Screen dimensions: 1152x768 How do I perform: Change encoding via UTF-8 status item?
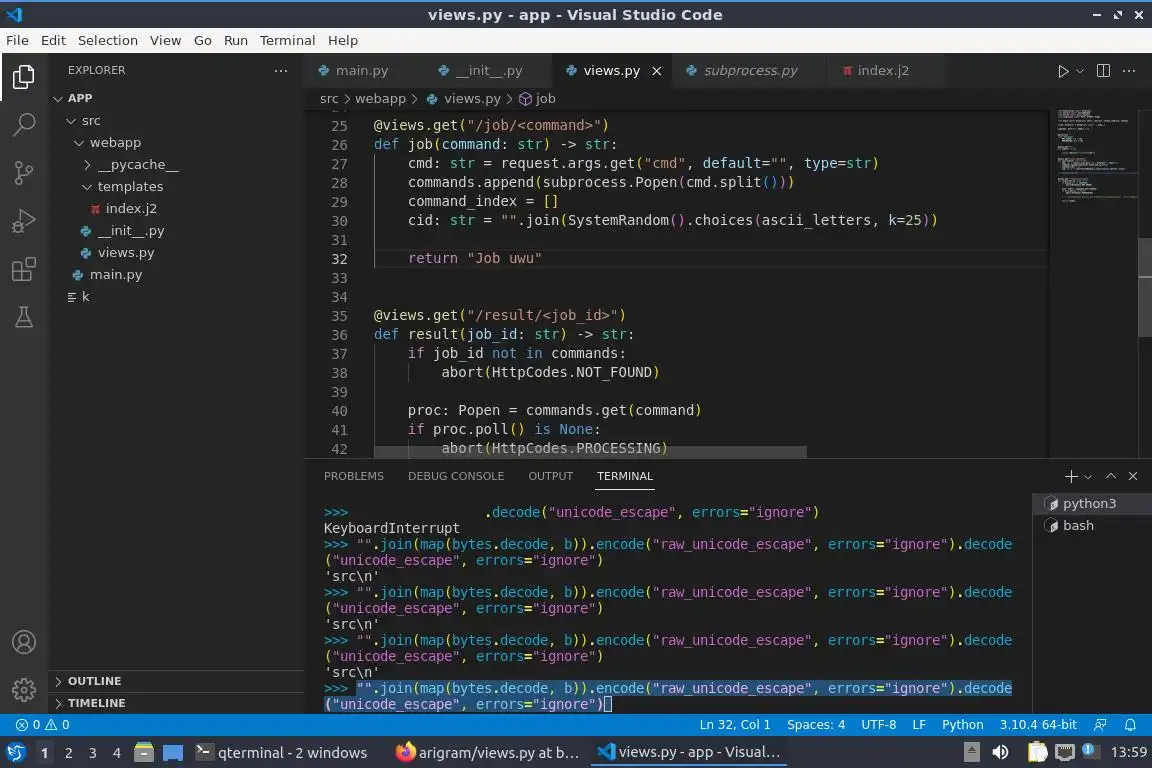(878, 725)
